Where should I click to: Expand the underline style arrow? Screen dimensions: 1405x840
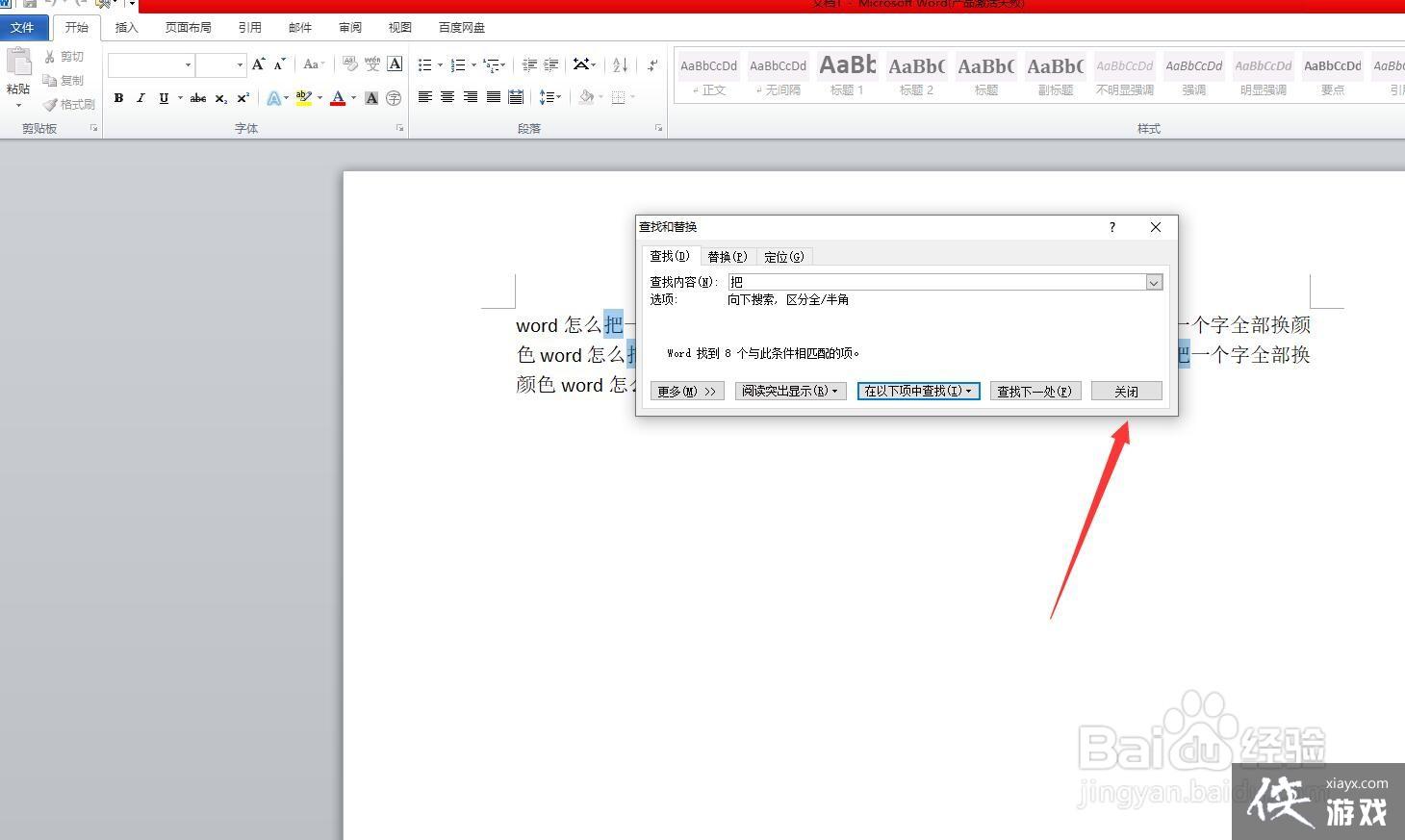tap(180, 98)
